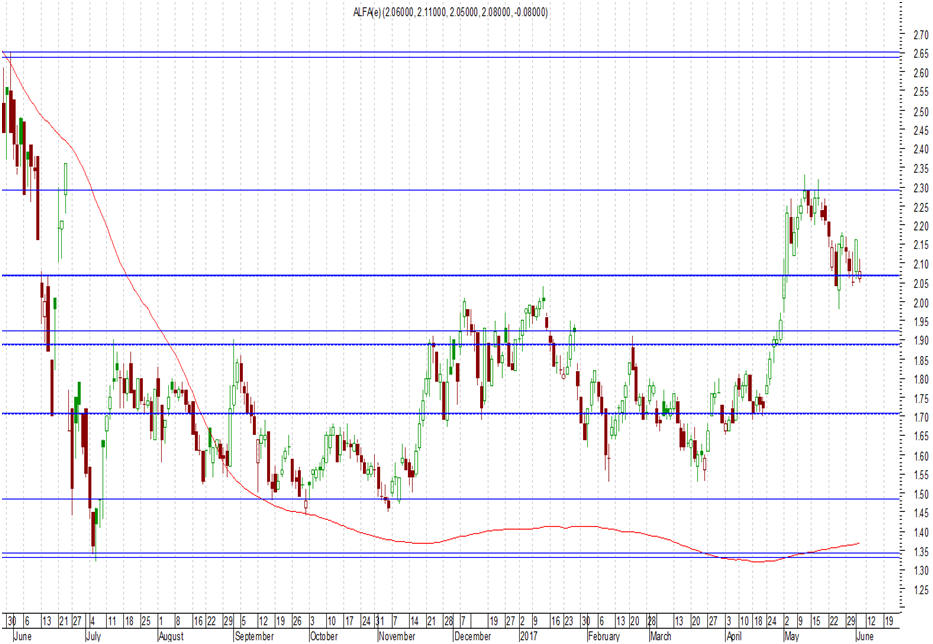The height and width of the screenshot is (644, 933).
Task: Click the 1.75 price axis label
Action: pyautogui.click(x=921, y=398)
